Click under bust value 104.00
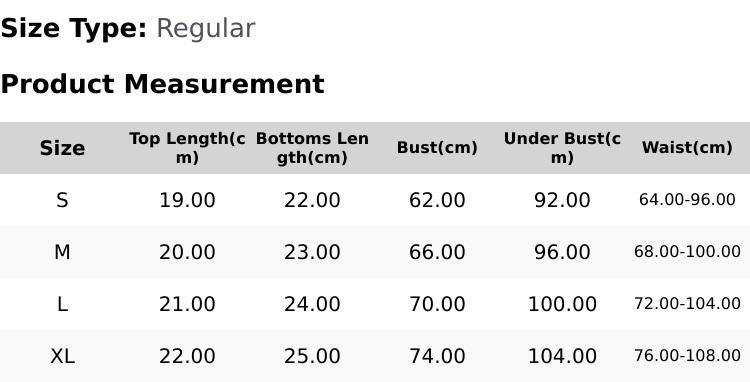 click(x=562, y=356)
